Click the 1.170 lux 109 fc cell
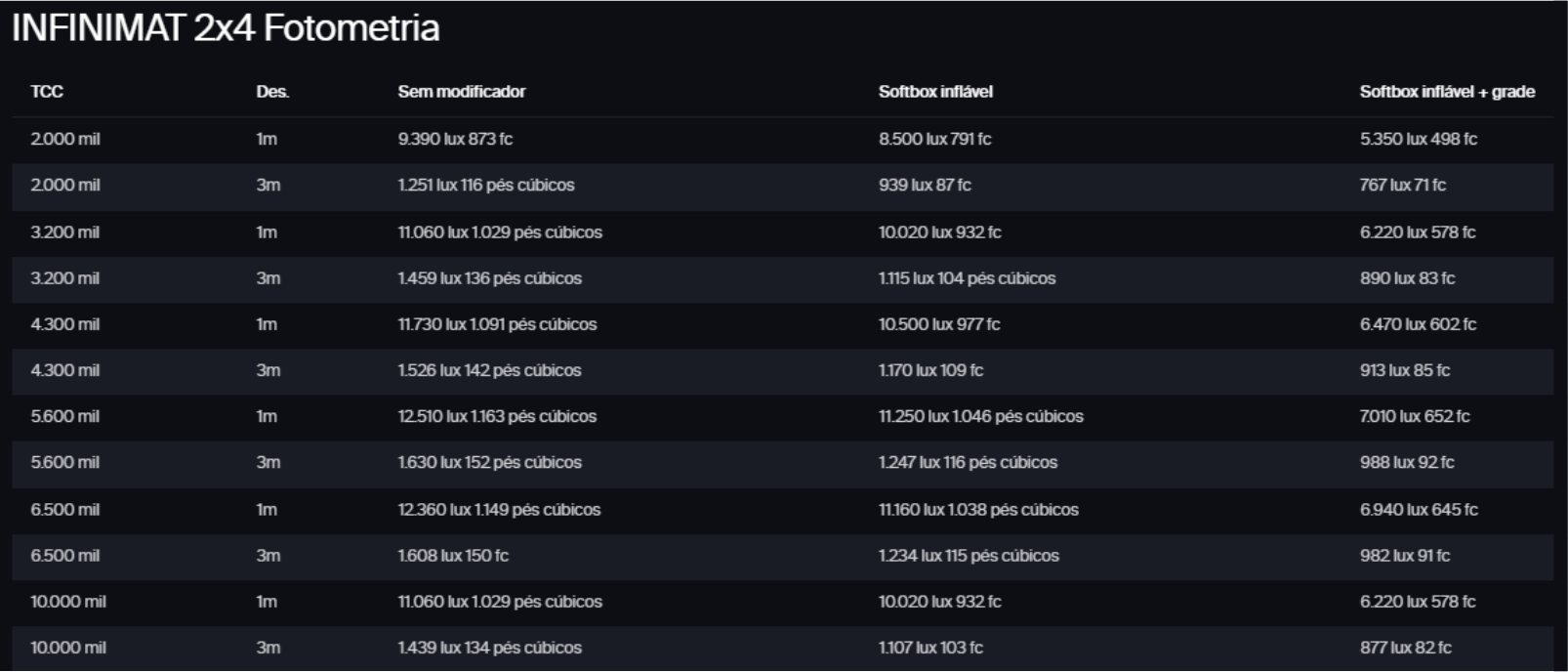1568x672 pixels. click(930, 370)
